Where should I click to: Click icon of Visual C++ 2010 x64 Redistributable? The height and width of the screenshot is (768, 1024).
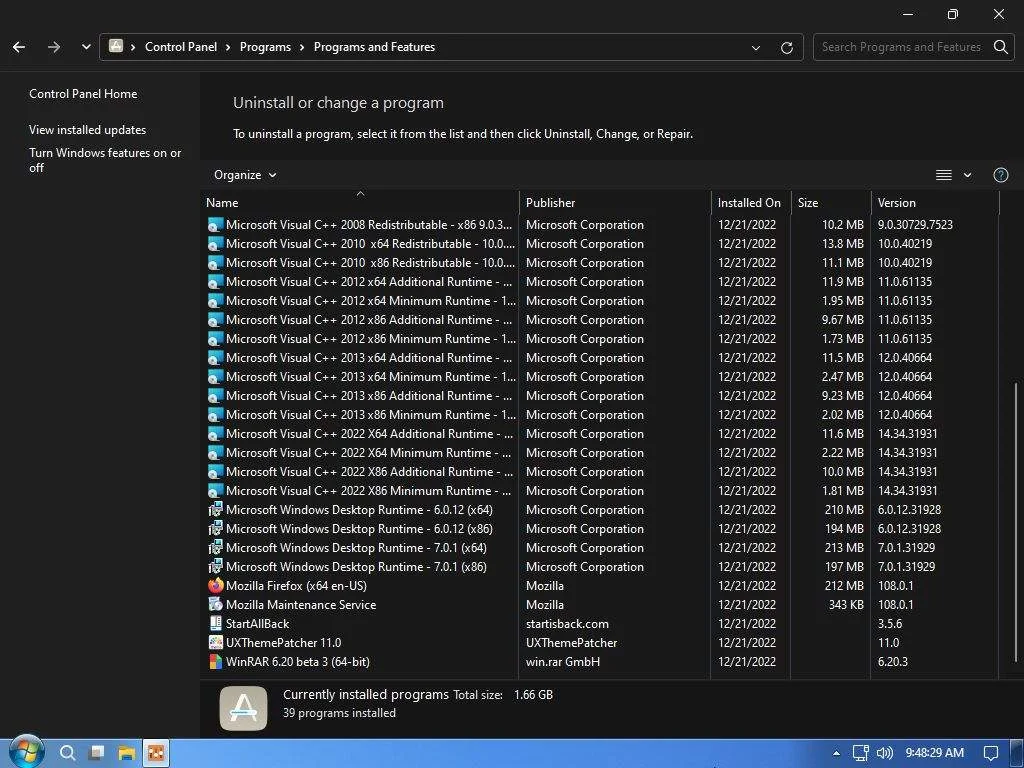click(x=216, y=244)
